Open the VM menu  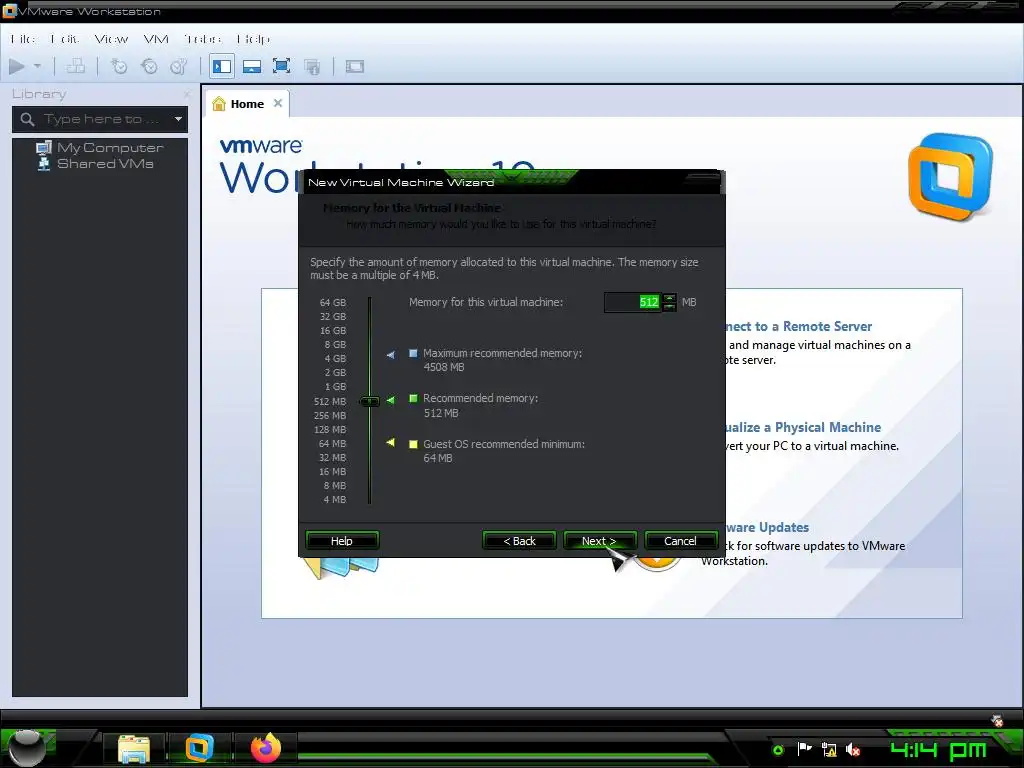[155, 39]
